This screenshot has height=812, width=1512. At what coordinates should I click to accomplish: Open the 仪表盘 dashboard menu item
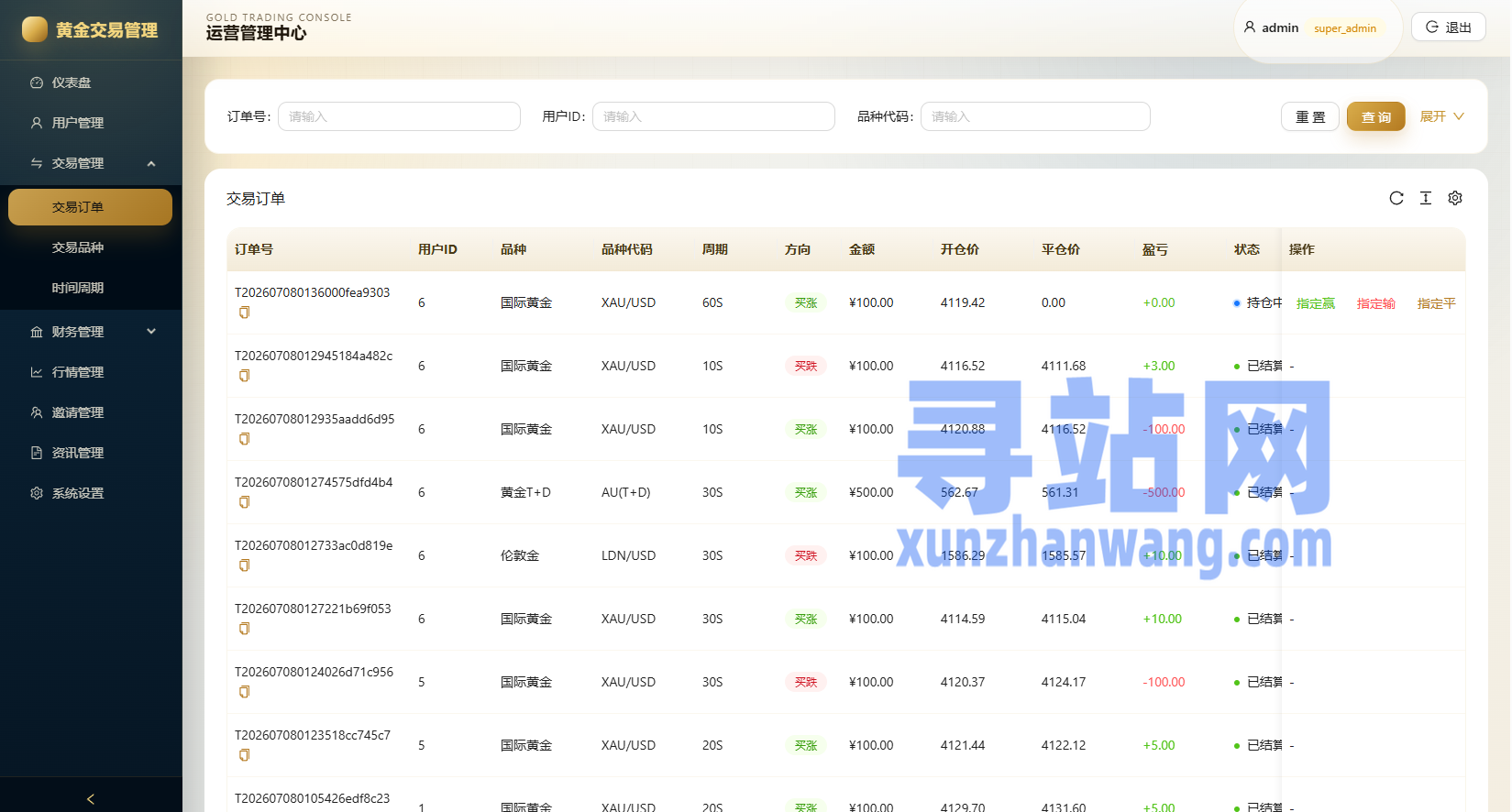coord(91,82)
